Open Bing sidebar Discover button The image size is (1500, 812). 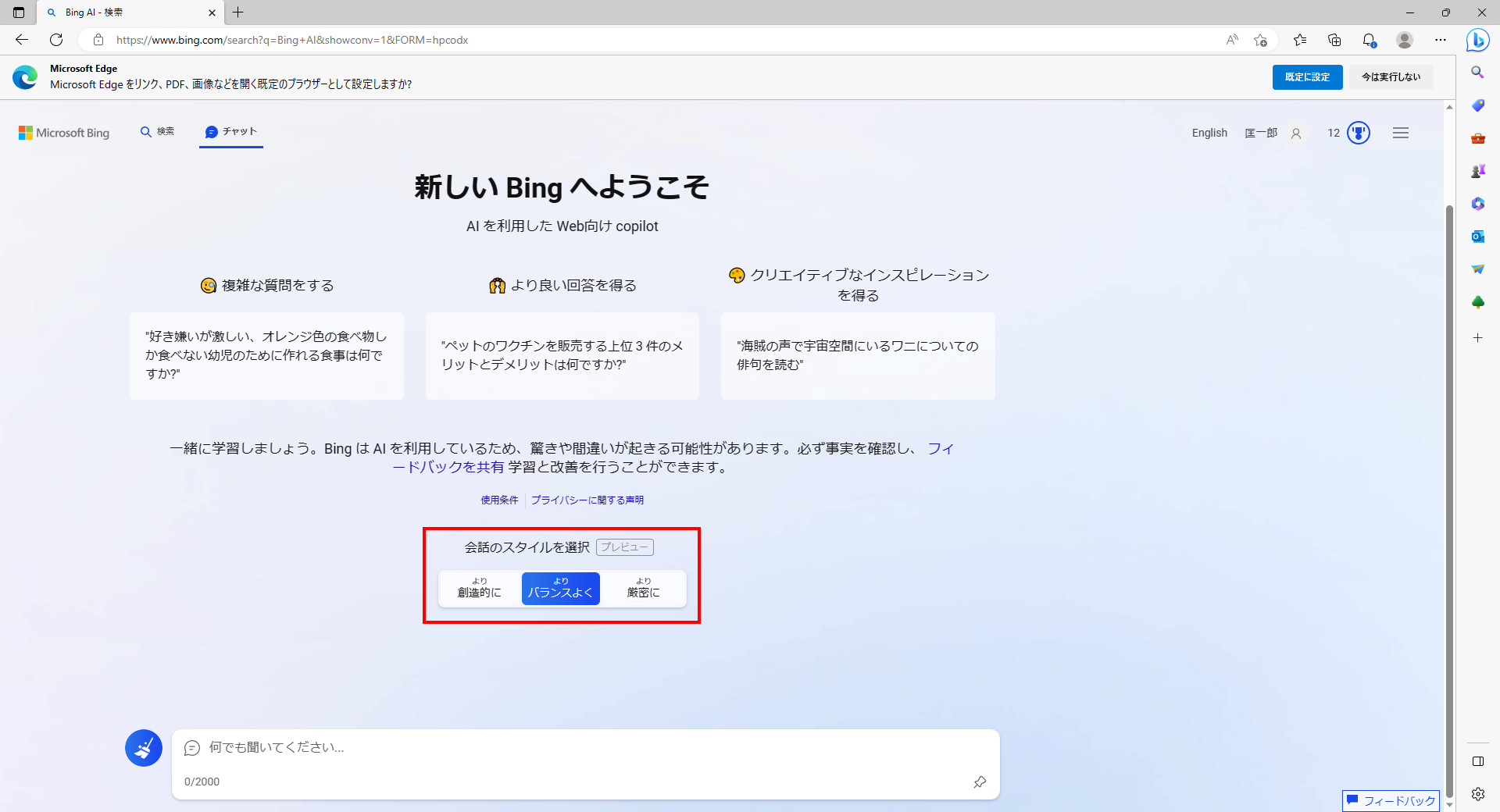click(1477, 40)
